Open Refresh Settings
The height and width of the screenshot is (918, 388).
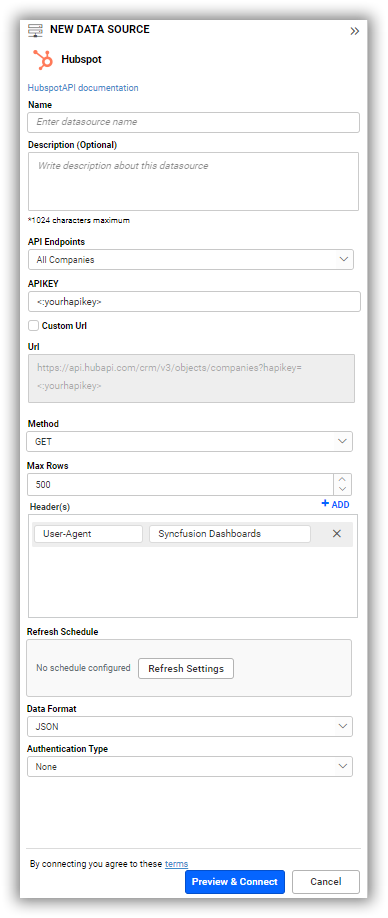[x=186, y=669]
